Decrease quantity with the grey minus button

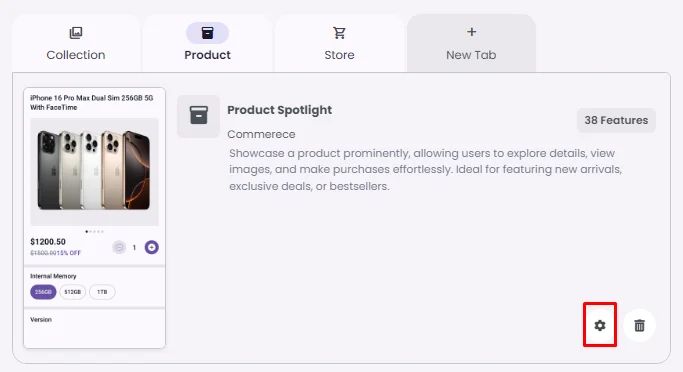coord(119,247)
